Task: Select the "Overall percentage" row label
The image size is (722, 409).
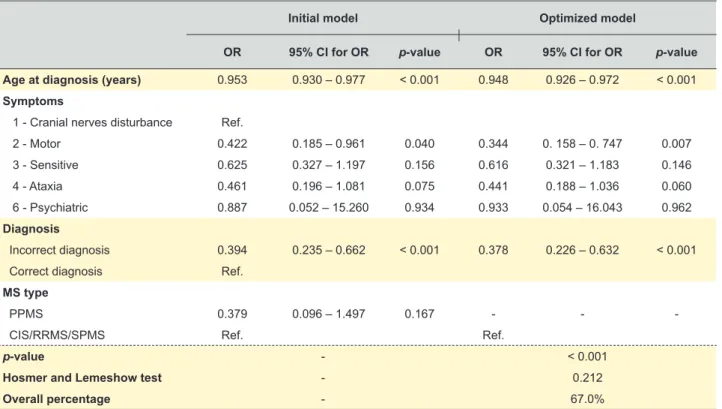Action: pyautogui.click(x=56, y=399)
